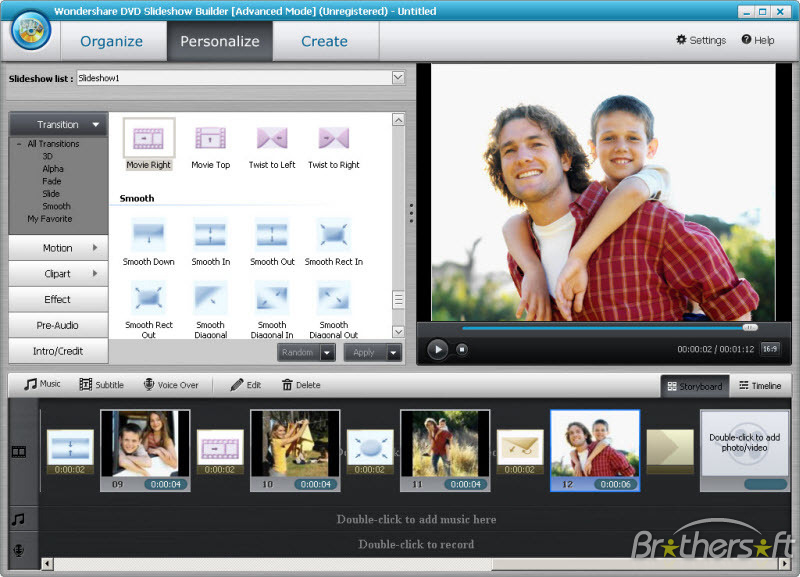800x577 pixels.
Task: Click the preview progress slider handle
Action: (750, 328)
